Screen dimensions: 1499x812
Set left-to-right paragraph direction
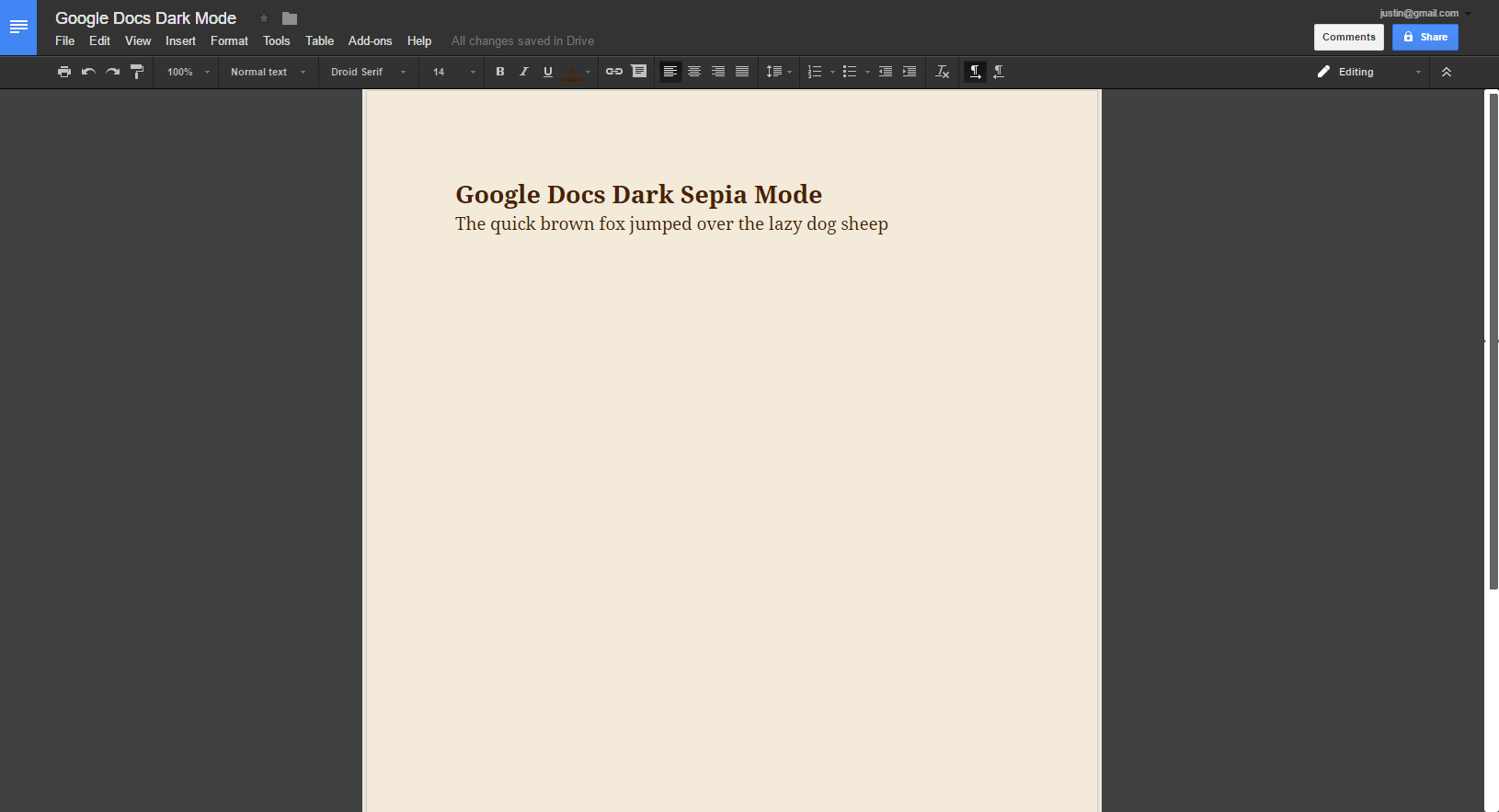(975, 72)
